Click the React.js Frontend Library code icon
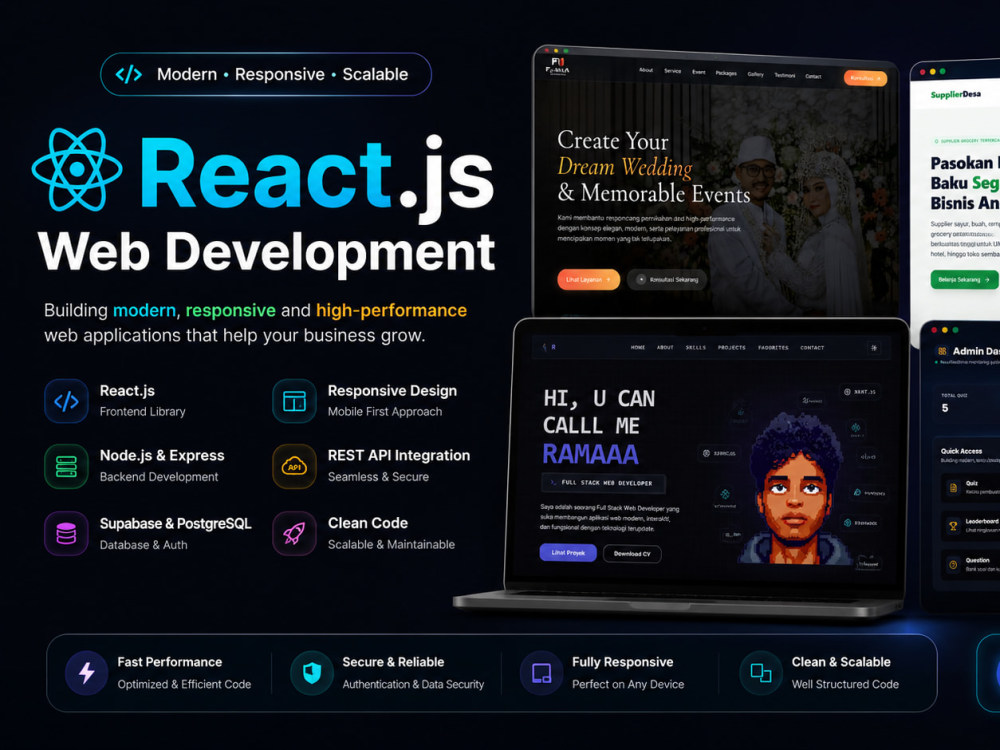The width and height of the screenshot is (1000, 750). click(x=66, y=401)
